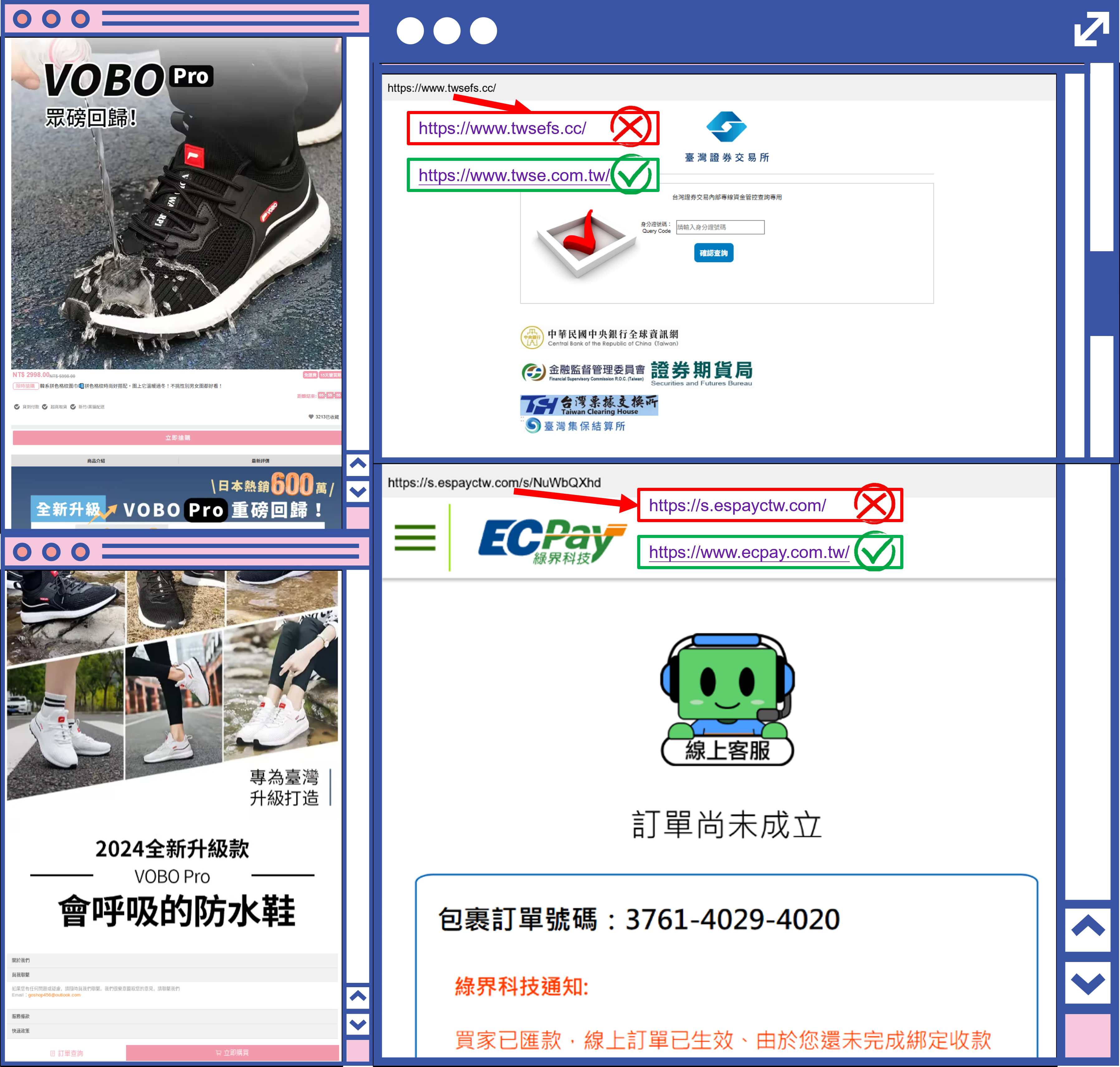
Task: Click the up arrow in the 防水鞋 window scrollbar
Action: [x=358, y=997]
